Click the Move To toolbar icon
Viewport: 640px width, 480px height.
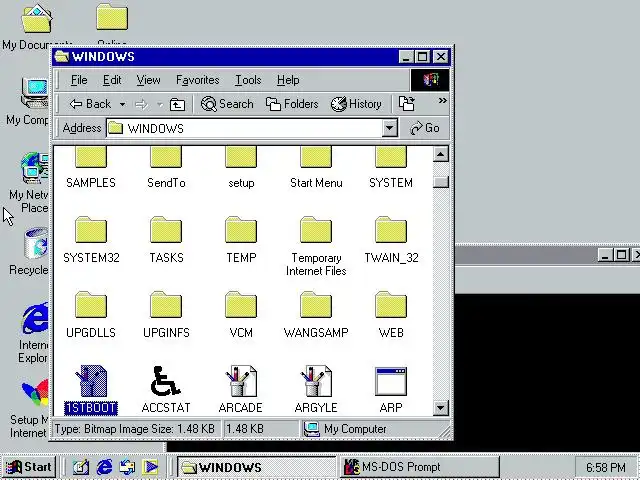click(407, 104)
